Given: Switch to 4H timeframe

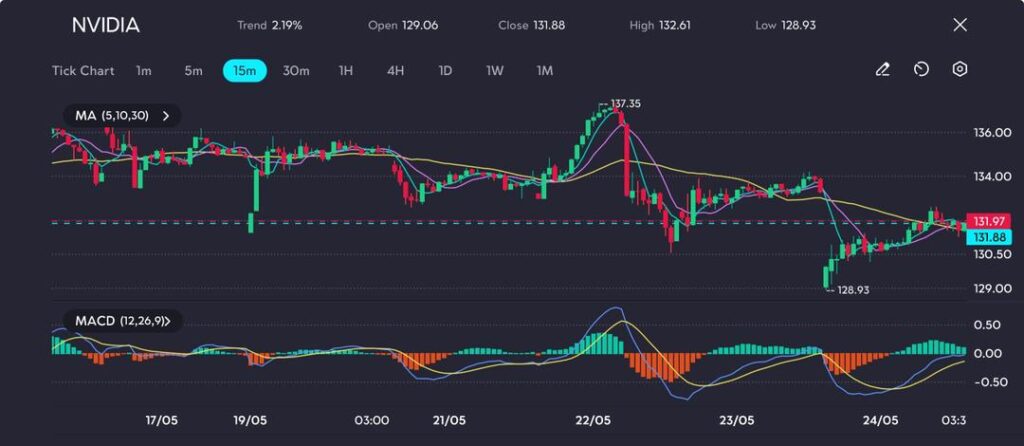Looking at the screenshot, I should point(395,71).
